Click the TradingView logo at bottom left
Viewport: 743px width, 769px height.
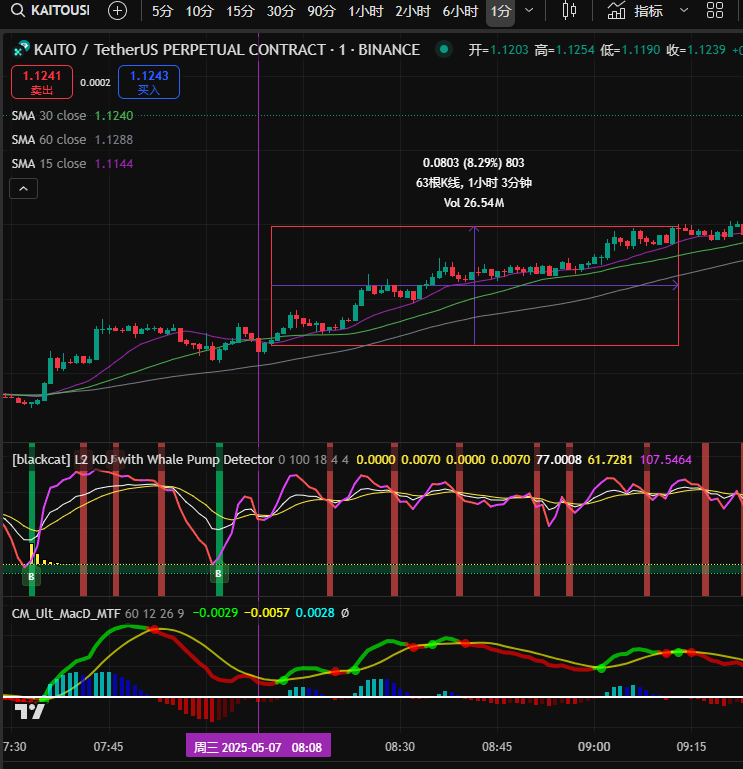coord(30,711)
